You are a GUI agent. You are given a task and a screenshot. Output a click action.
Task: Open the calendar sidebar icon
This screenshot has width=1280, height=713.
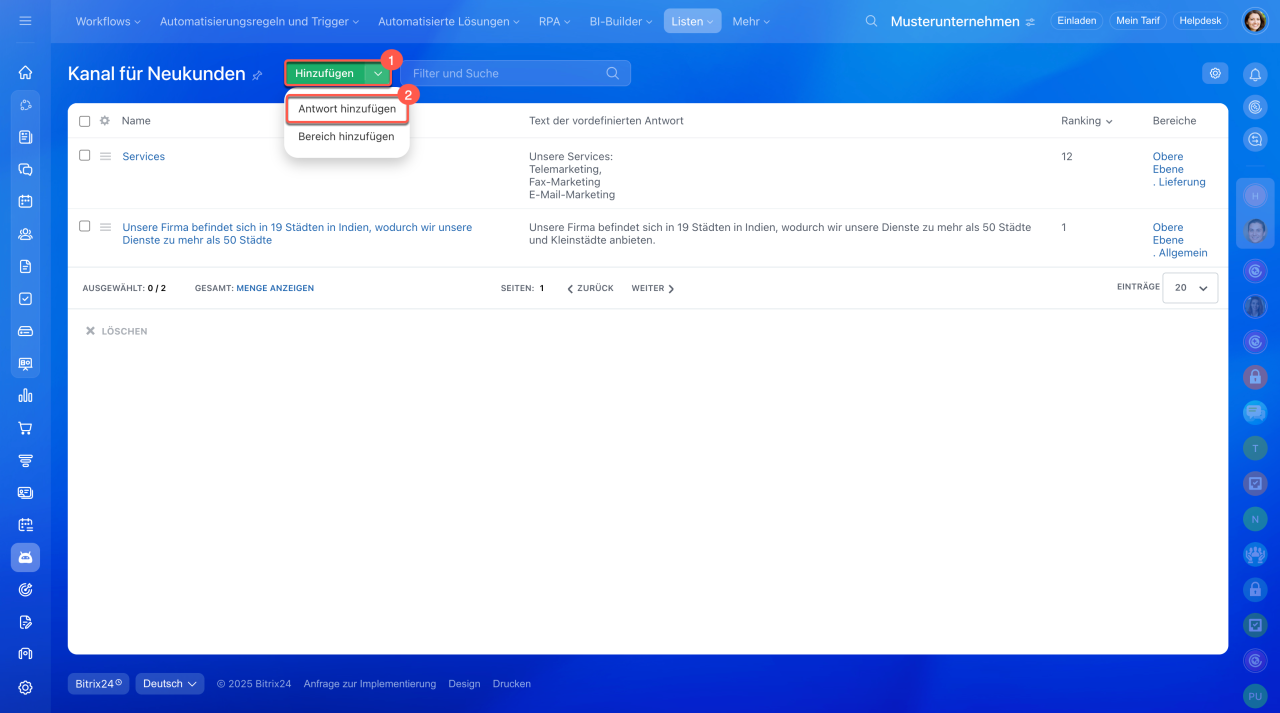(x=25, y=201)
